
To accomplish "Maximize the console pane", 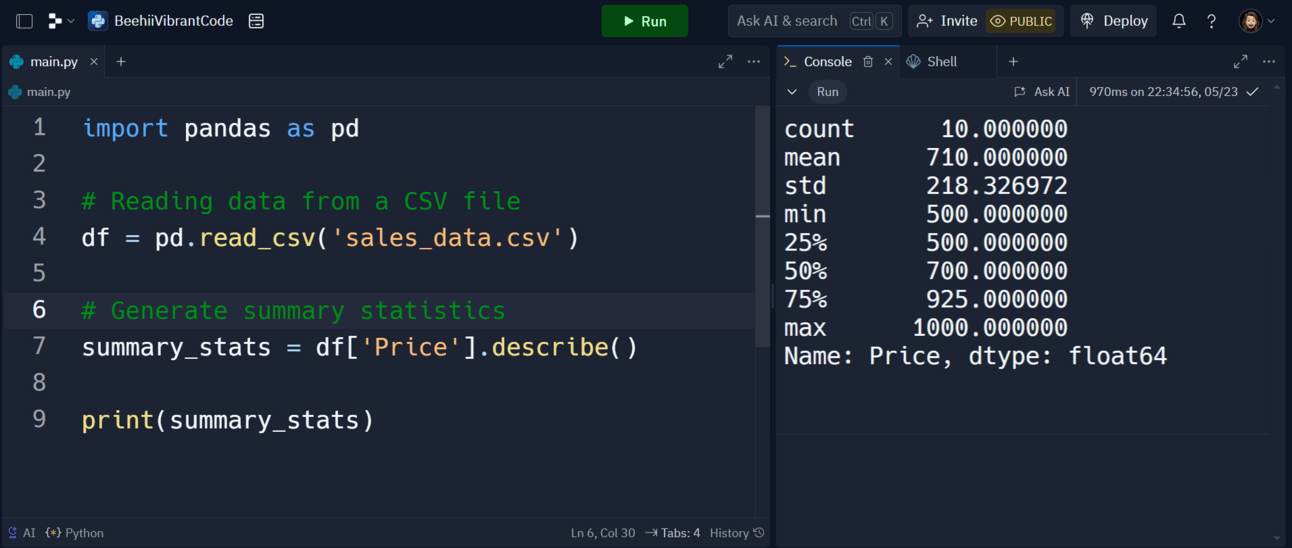I will pyautogui.click(x=1240, y=61).
